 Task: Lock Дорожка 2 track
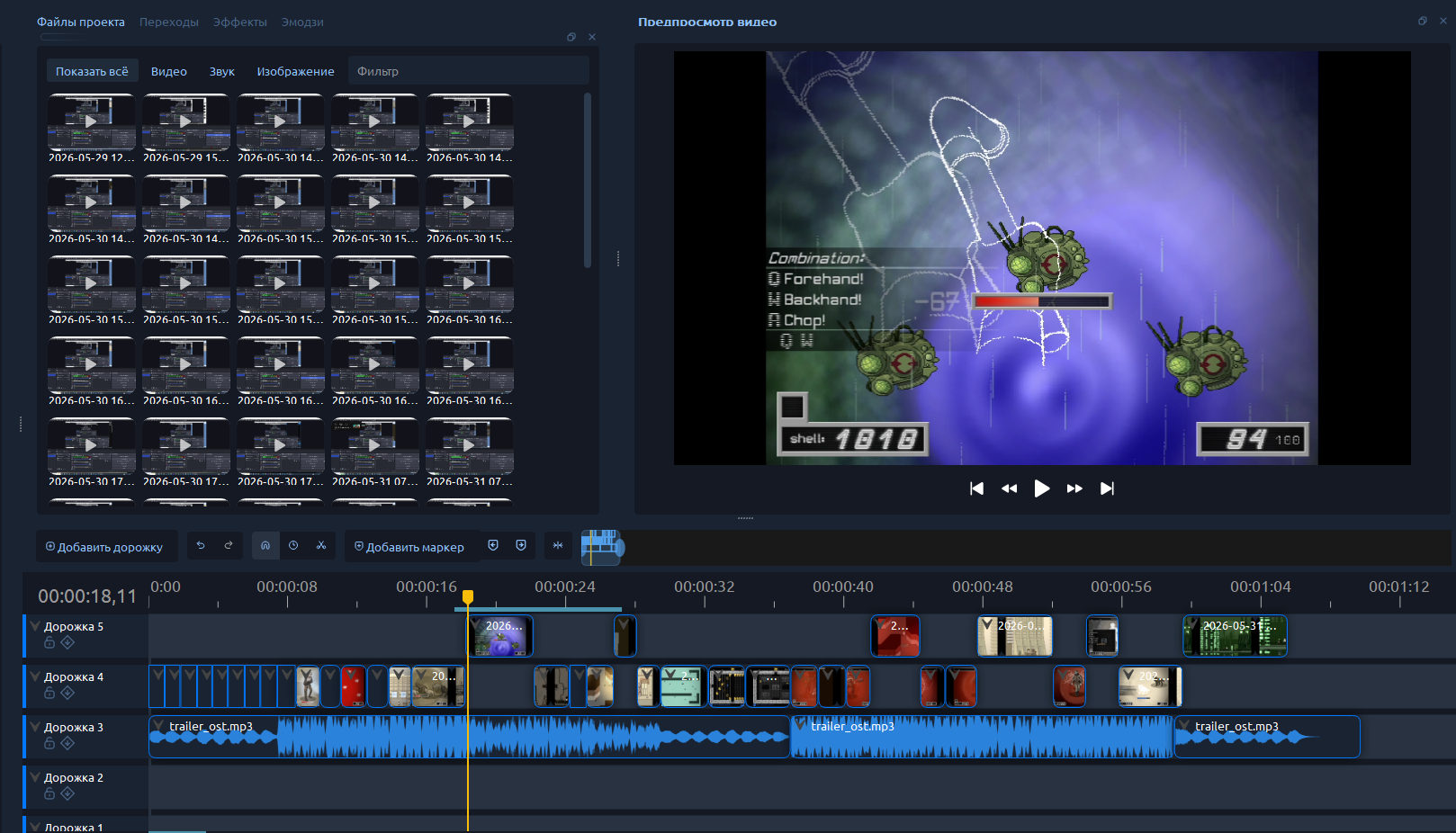pyautogui.click(x=49, y=793)
